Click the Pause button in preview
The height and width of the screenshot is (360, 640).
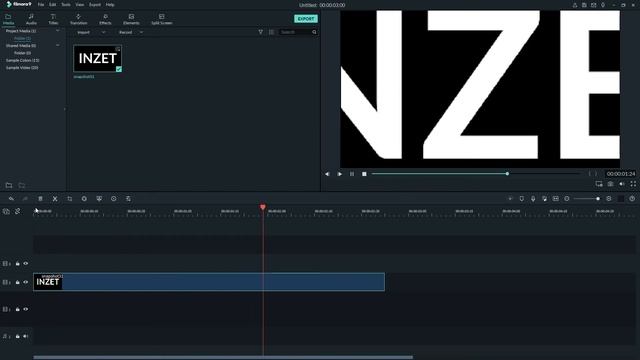(x=352, y=174)
